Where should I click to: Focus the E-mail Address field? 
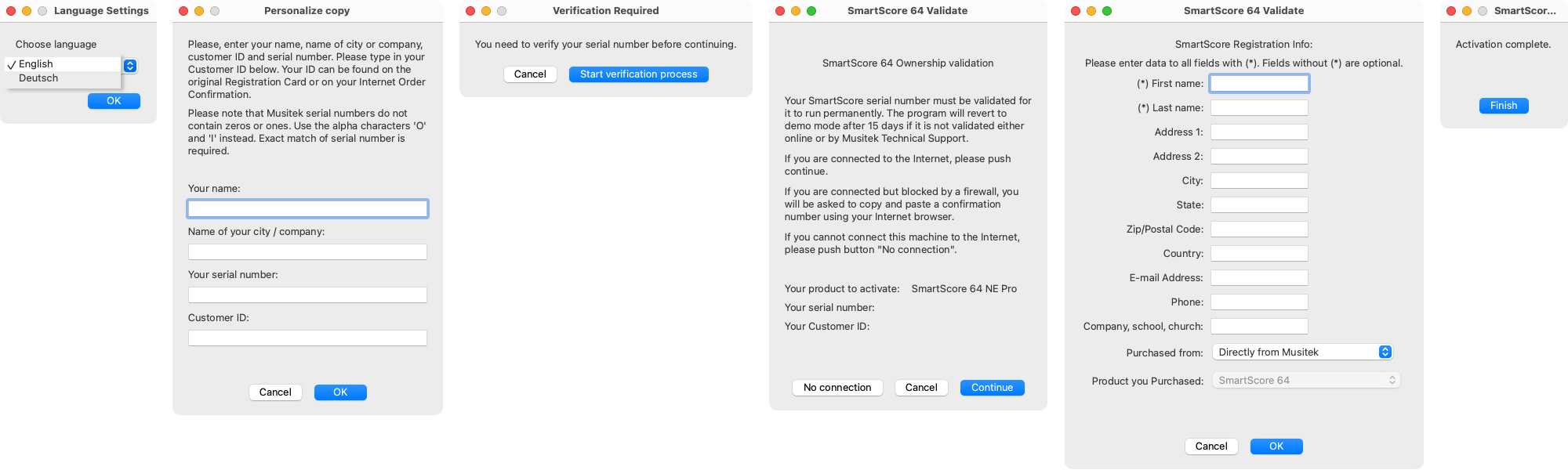[1259, 277]
